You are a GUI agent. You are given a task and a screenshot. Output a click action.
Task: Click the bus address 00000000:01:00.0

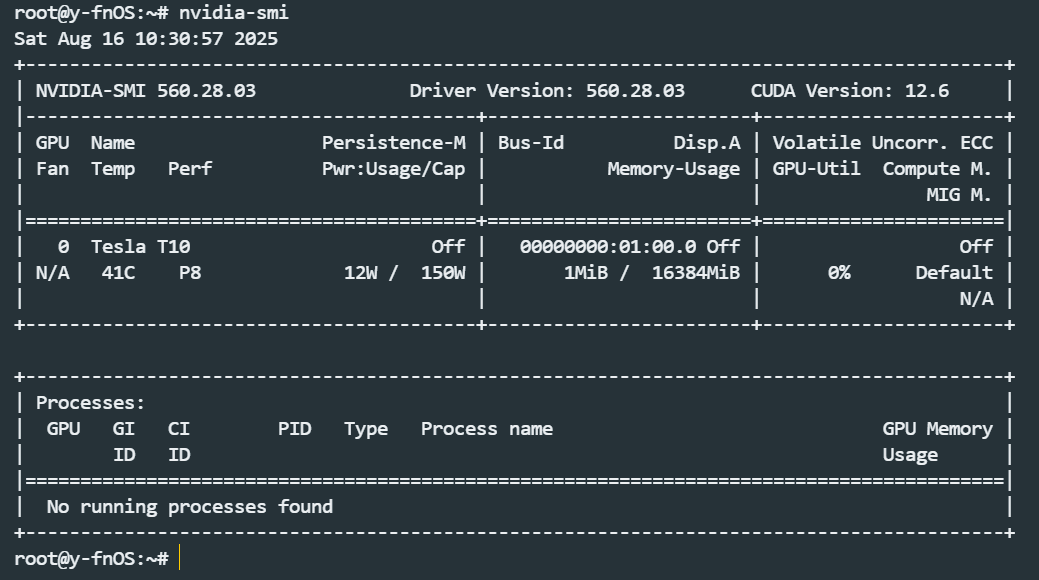[x=608, y=246]
